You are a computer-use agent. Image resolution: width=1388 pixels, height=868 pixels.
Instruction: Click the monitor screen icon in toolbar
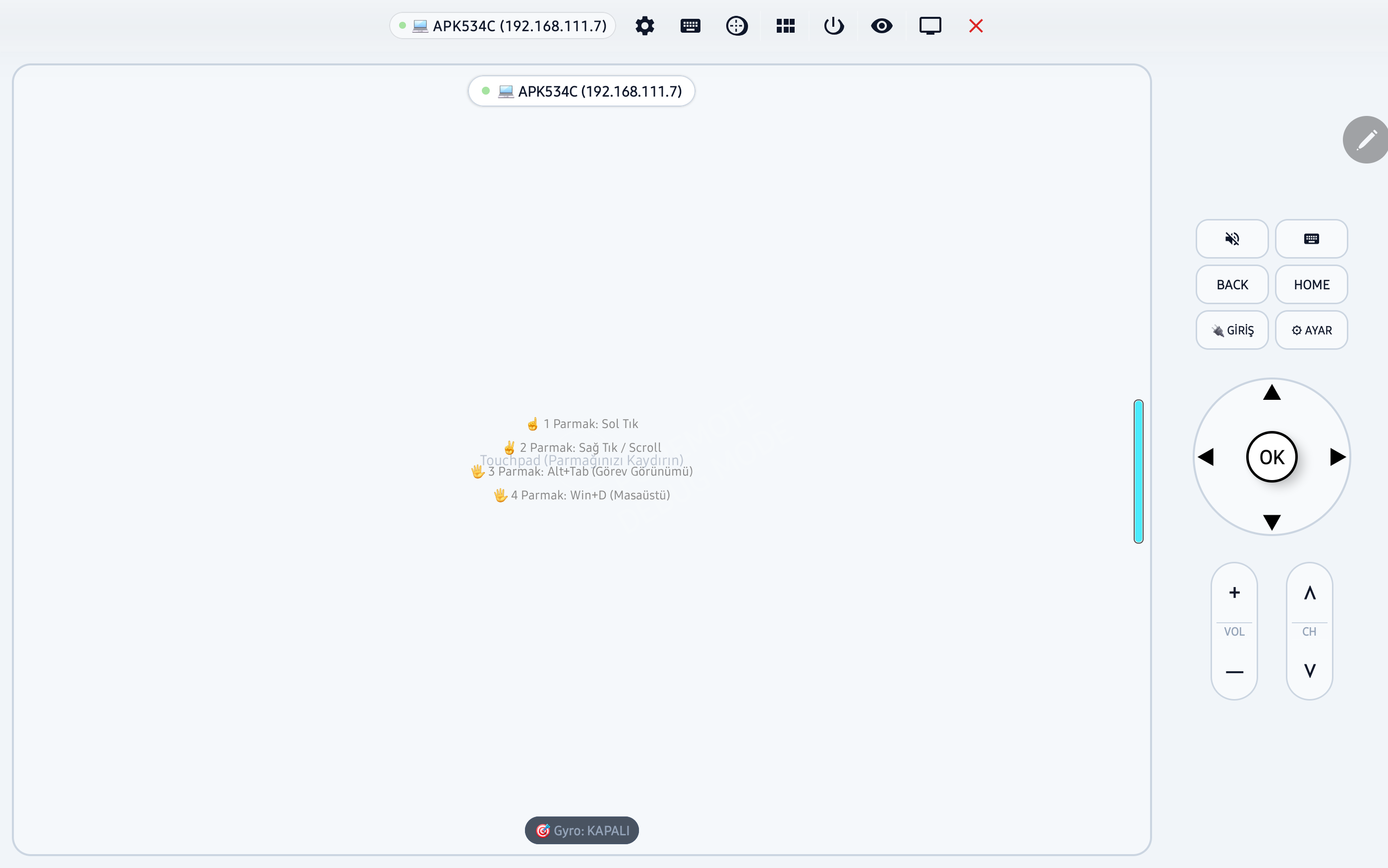(930, 26)
